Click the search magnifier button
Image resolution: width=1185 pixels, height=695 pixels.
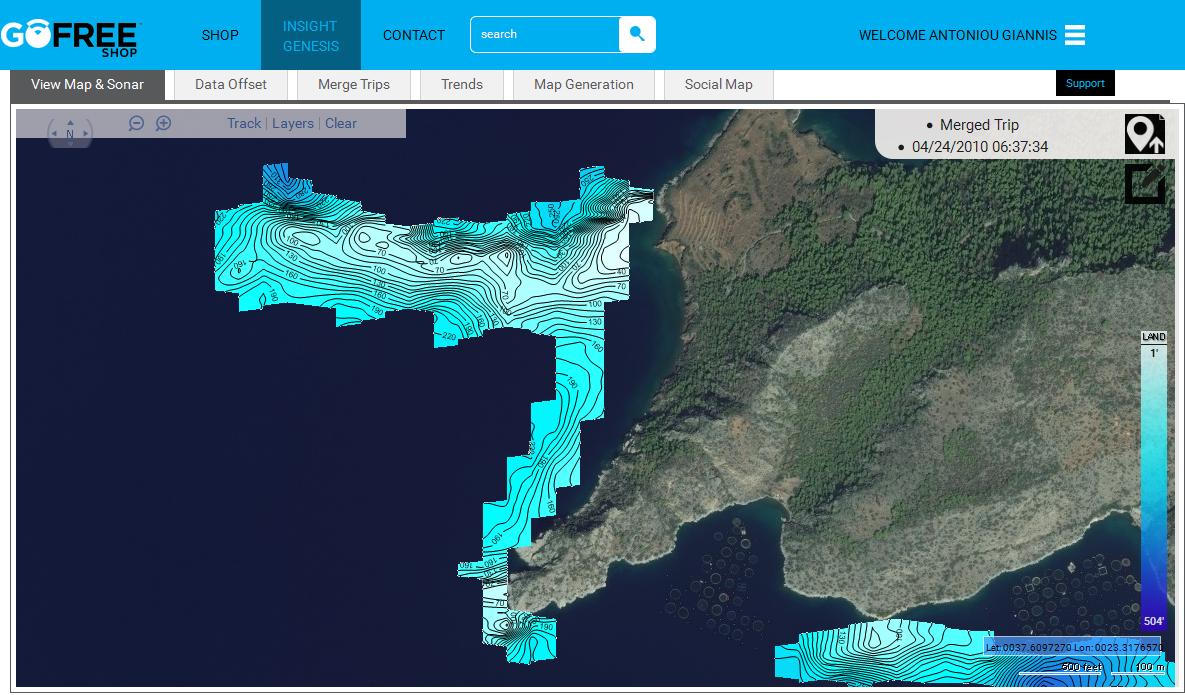637,35
